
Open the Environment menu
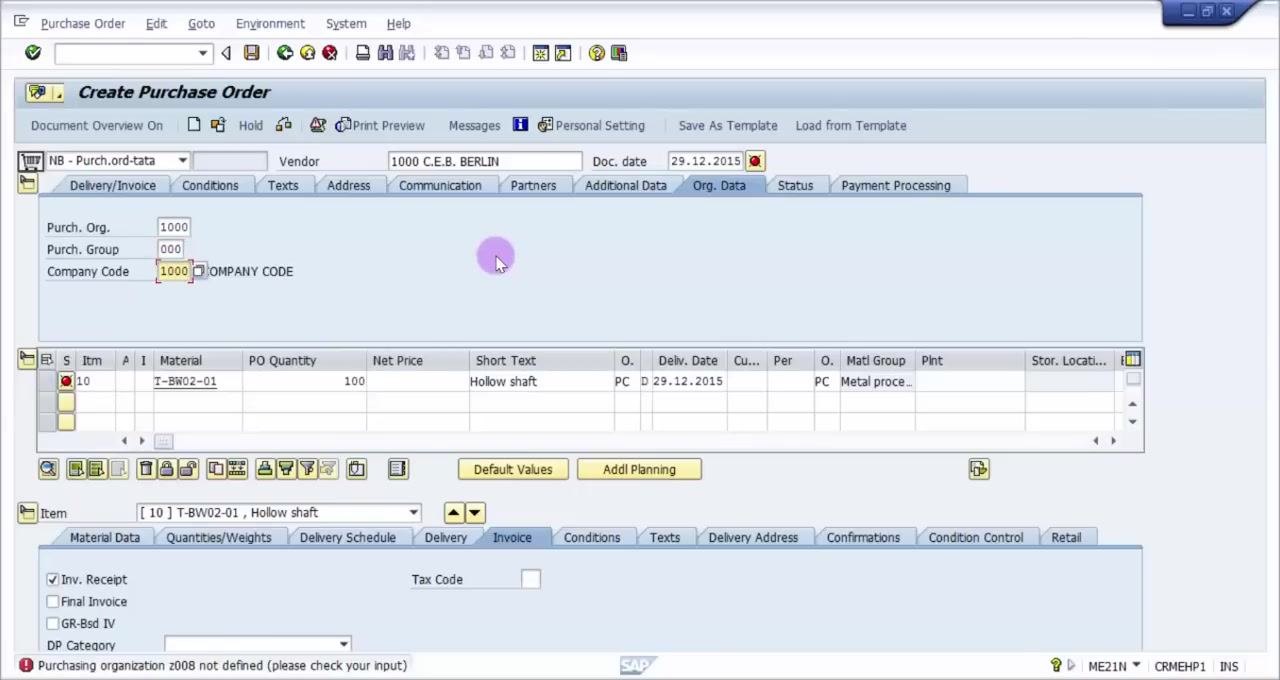270,23
